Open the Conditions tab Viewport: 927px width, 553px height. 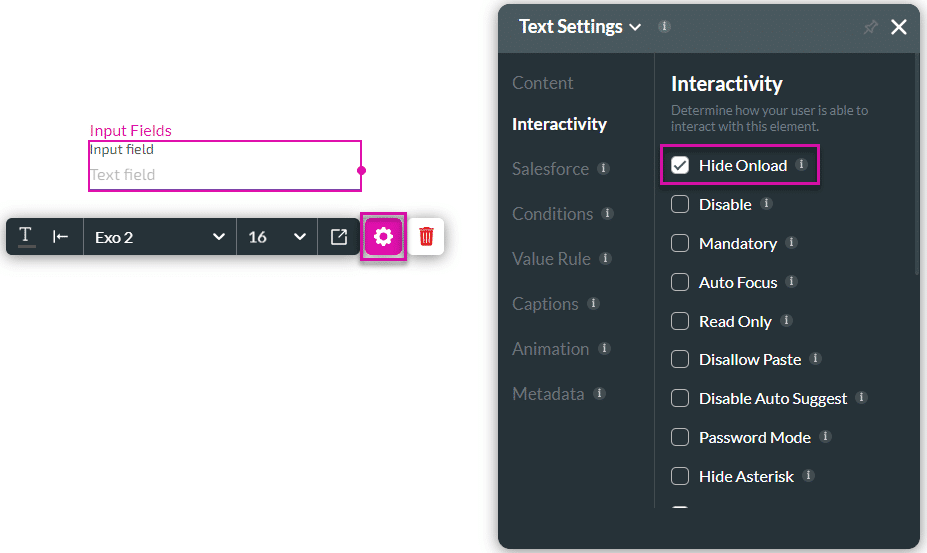tap(553, 214)
